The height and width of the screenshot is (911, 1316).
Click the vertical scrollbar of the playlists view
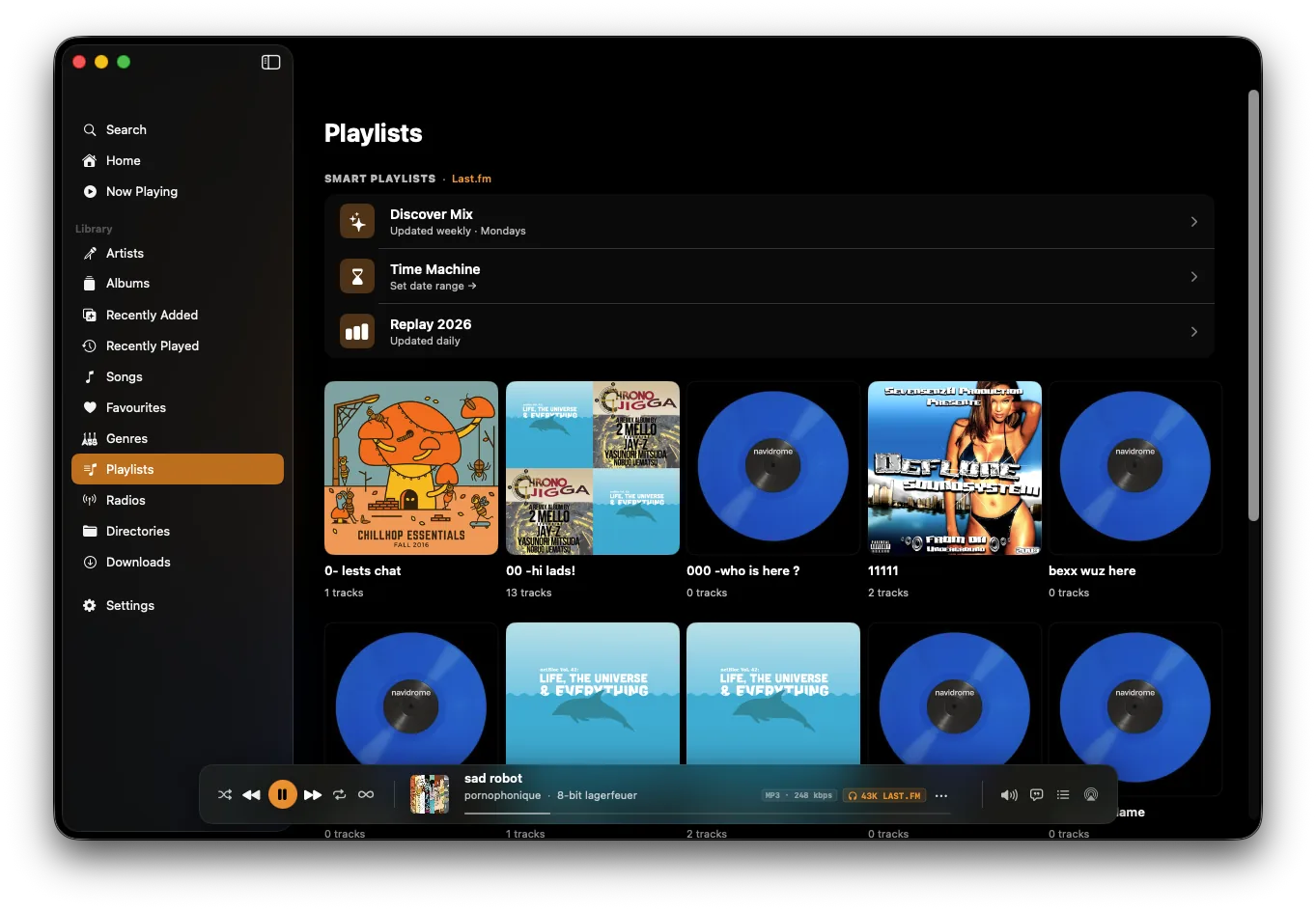pyautogui.click(x=1253, y=306)
